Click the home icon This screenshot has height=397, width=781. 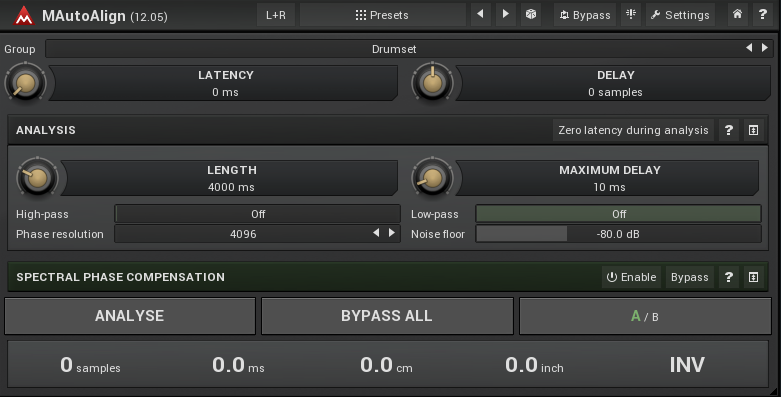point(737,14)
